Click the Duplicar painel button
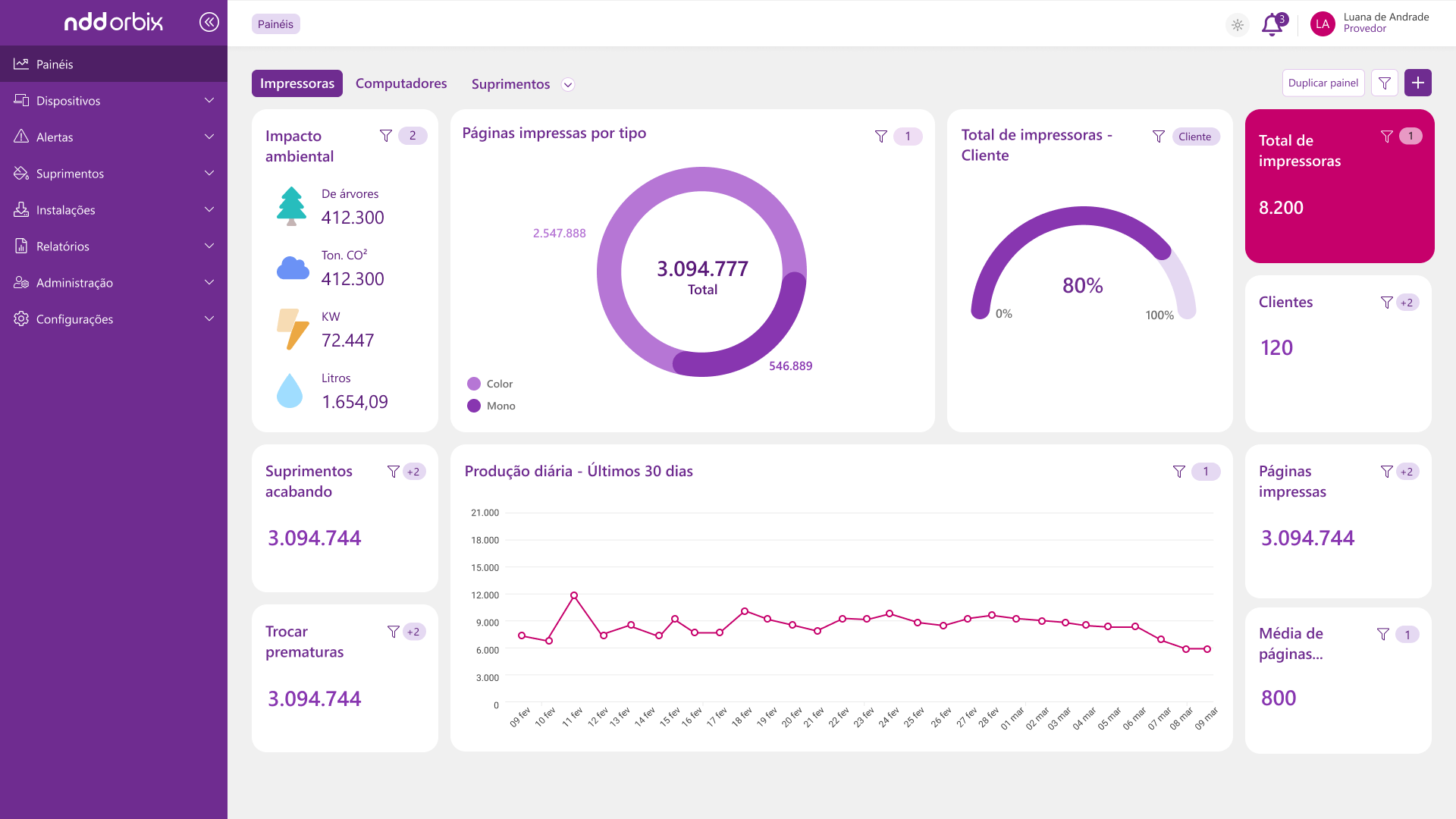 point(1323,83)
